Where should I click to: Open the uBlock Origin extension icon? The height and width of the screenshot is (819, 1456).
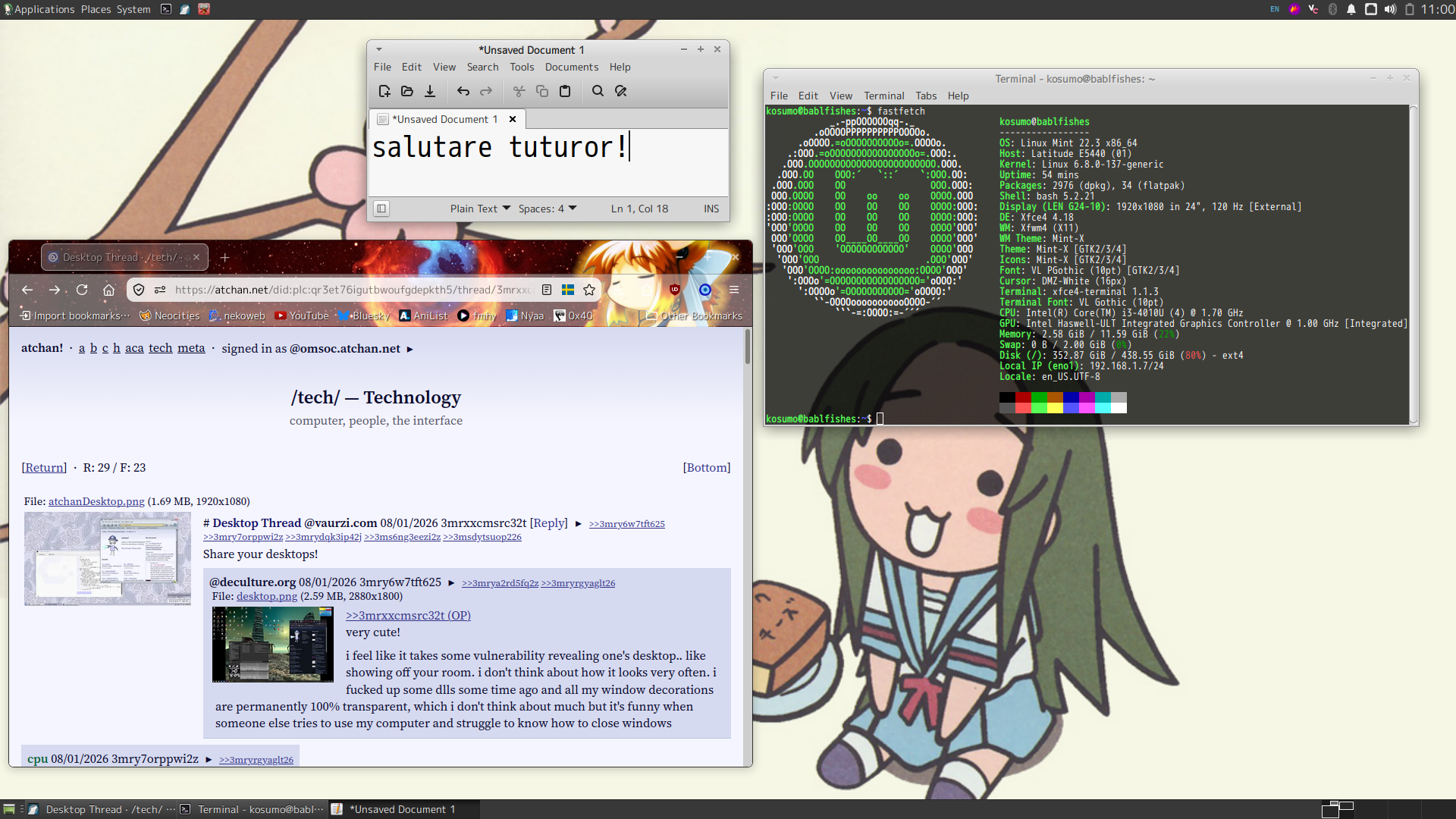(x=675, y=290)
